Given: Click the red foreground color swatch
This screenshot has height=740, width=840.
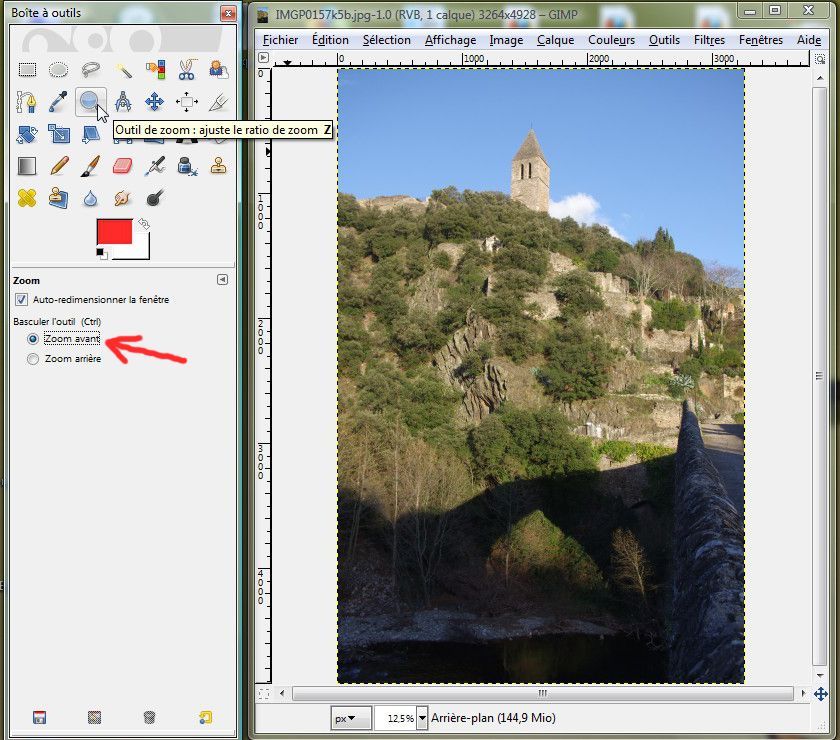Looking at the screenshot, I should click(x=114, y=231).
